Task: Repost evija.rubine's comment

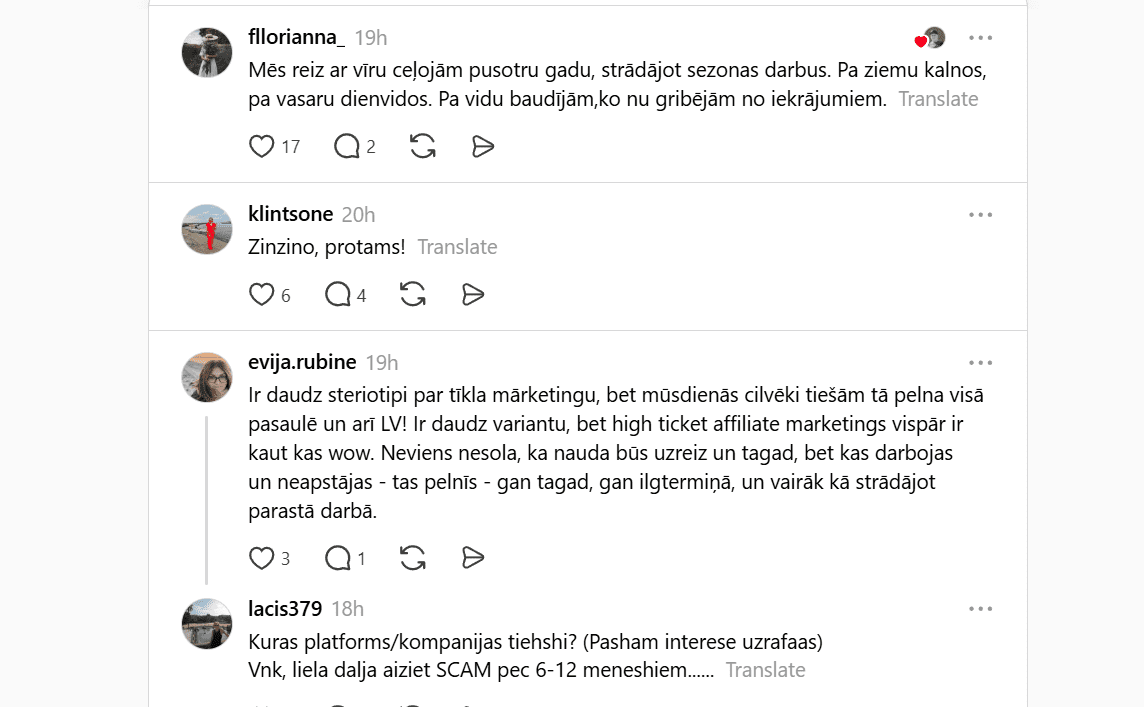Action: click(x=413, y=558)
